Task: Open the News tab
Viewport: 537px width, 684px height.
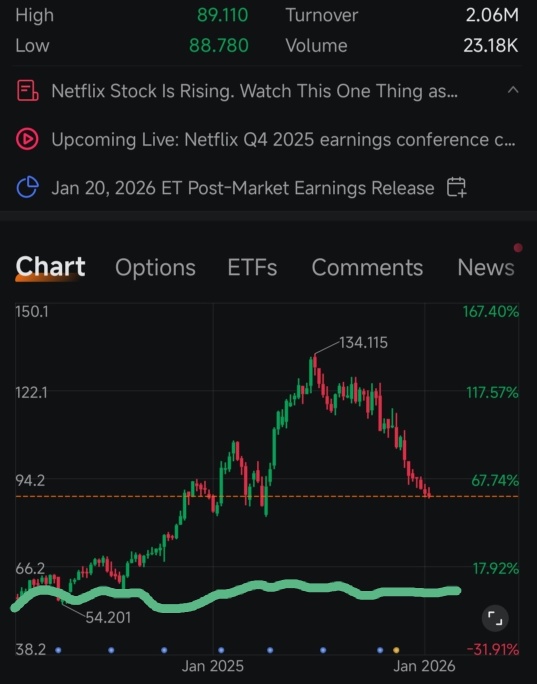Action: (486, 267)
